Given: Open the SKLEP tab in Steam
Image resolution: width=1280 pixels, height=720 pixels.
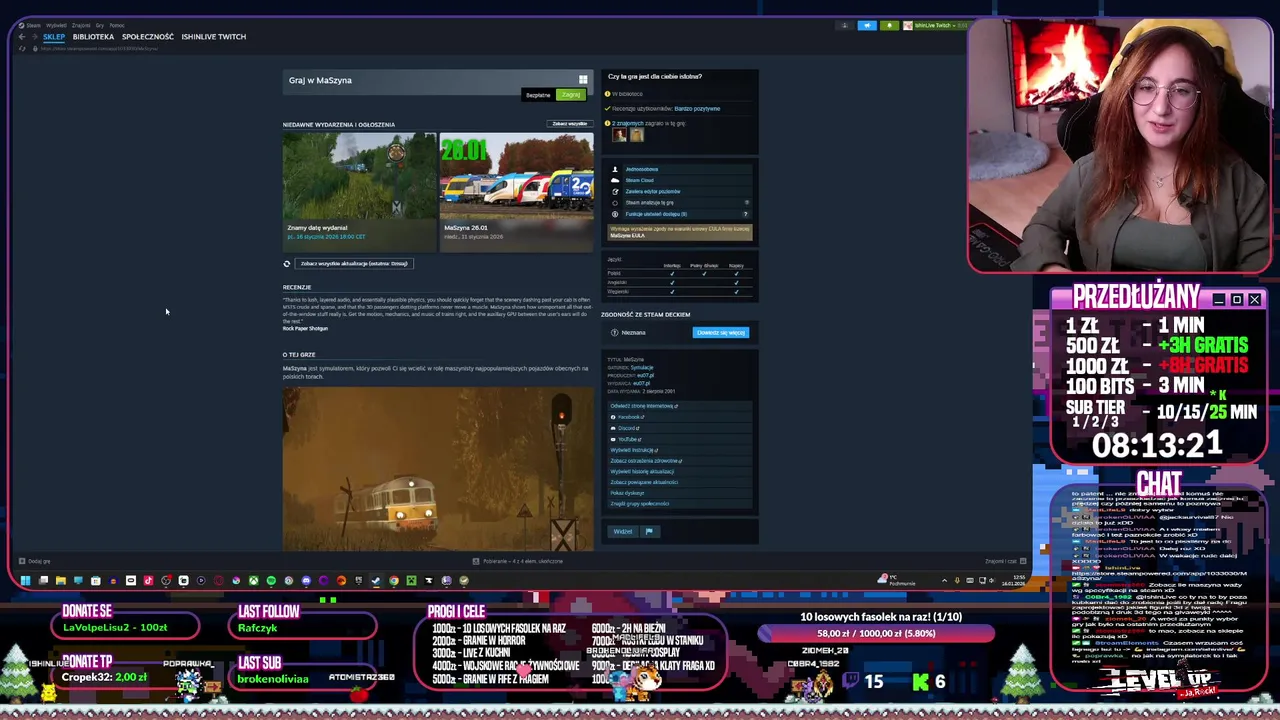Looking at the screenshot, I should pos(54,37).
